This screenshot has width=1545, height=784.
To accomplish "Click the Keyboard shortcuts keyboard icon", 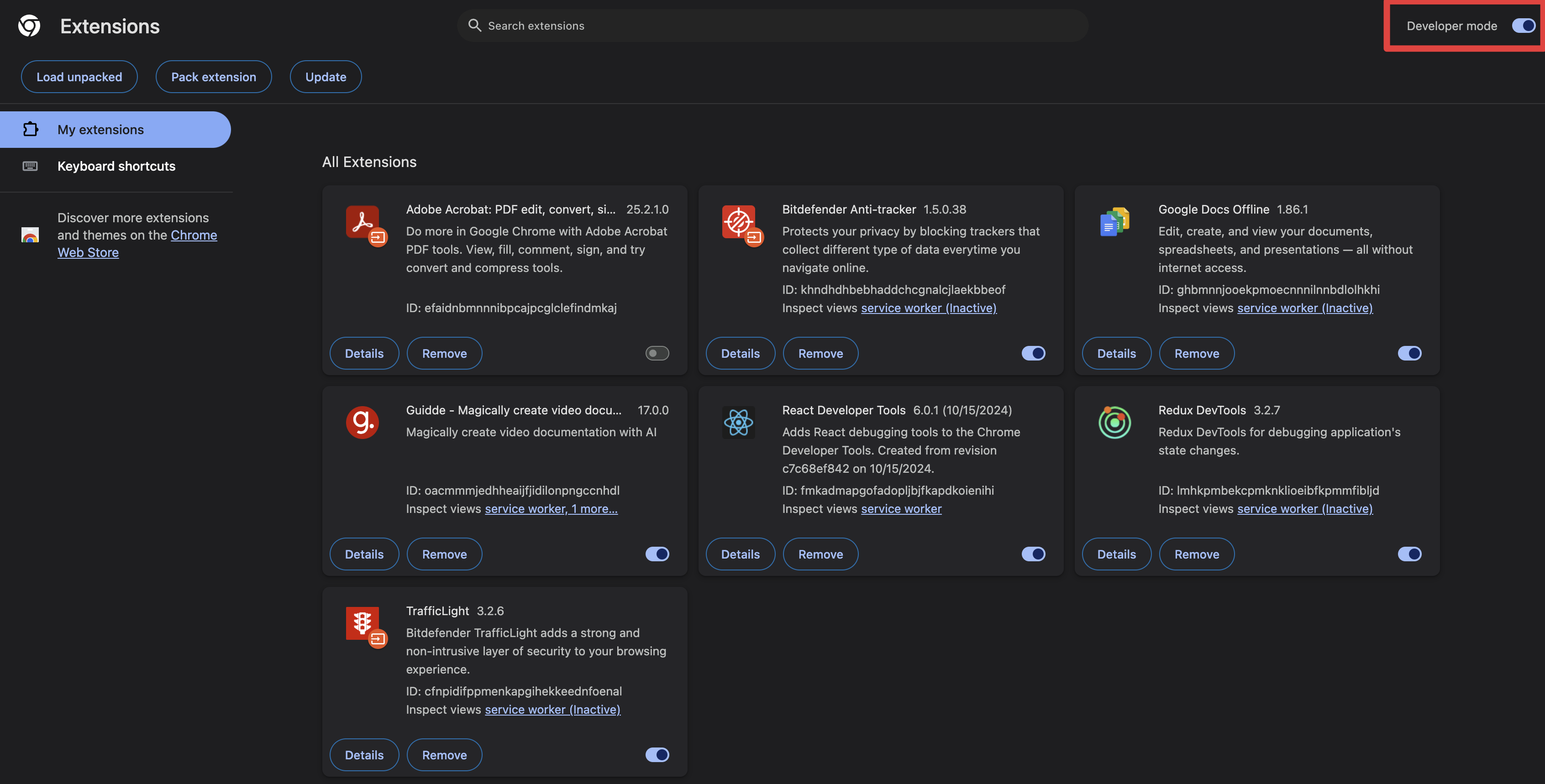I will point(30,166).
